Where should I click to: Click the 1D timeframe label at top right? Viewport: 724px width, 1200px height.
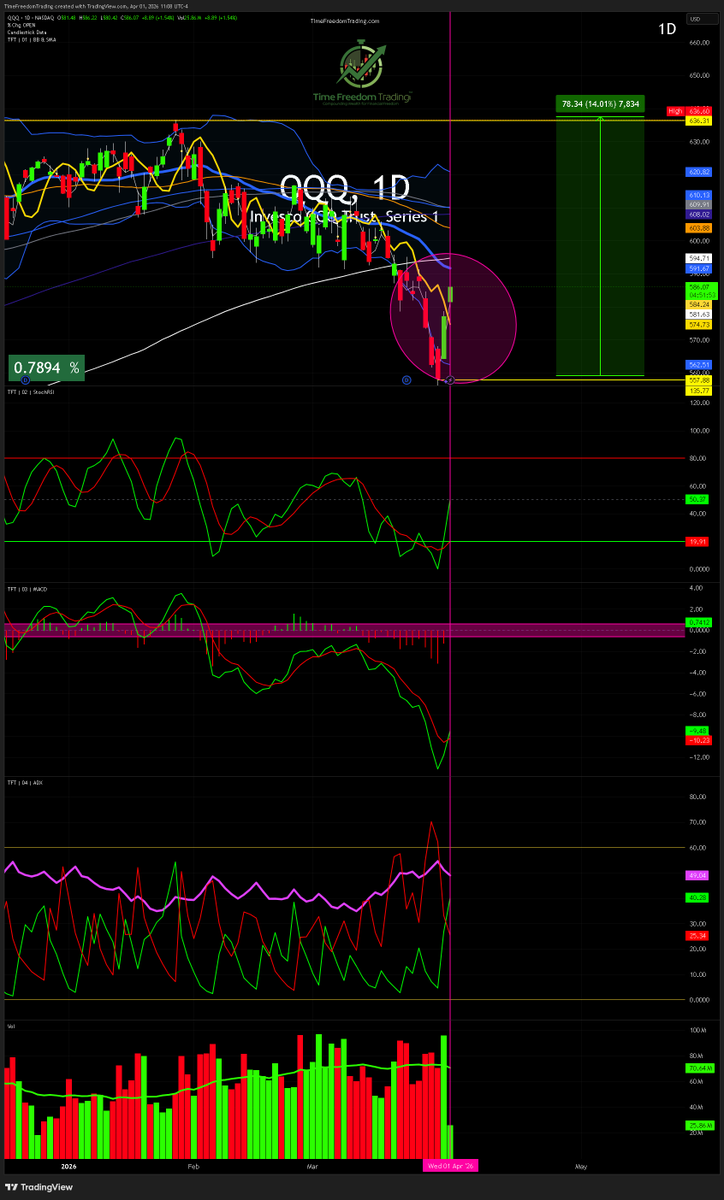coord(667,29)
